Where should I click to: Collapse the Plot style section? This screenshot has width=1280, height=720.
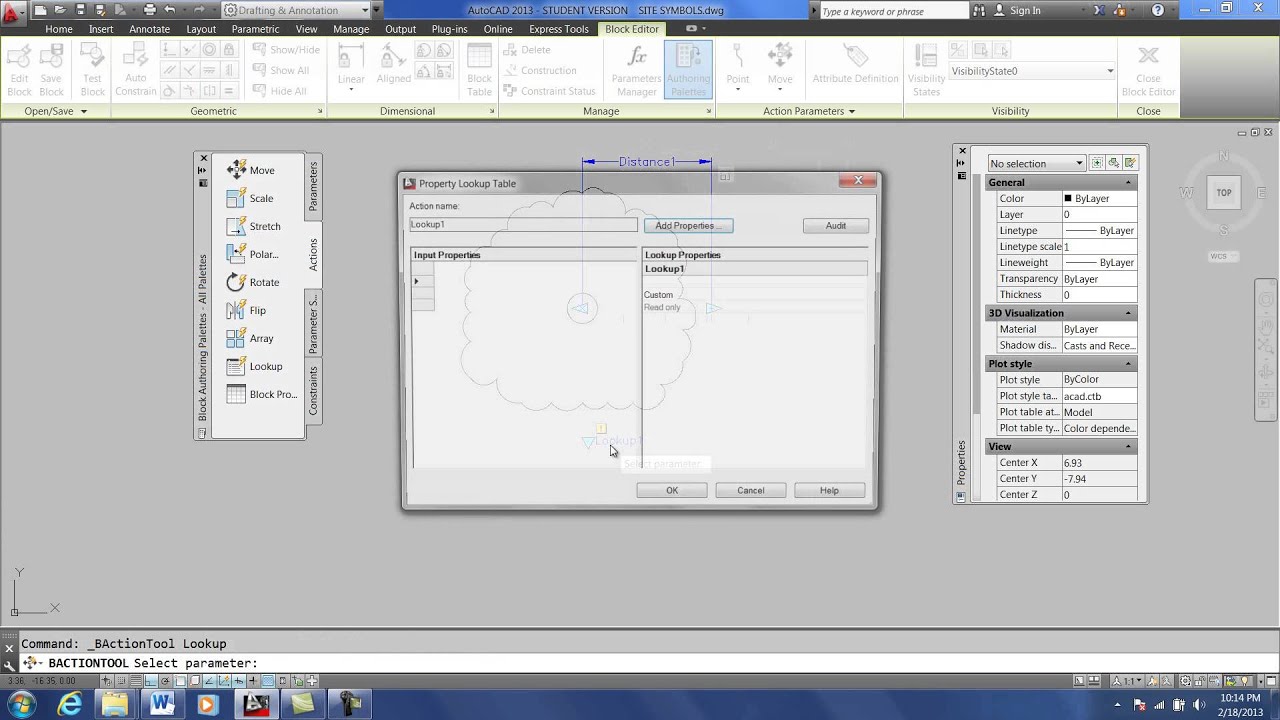[1129, 364]
